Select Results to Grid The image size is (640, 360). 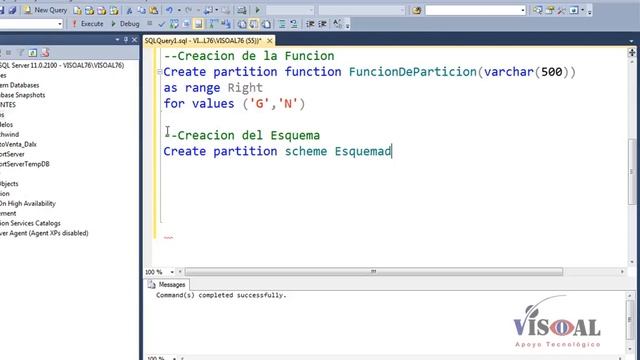[x=254, y=24]
